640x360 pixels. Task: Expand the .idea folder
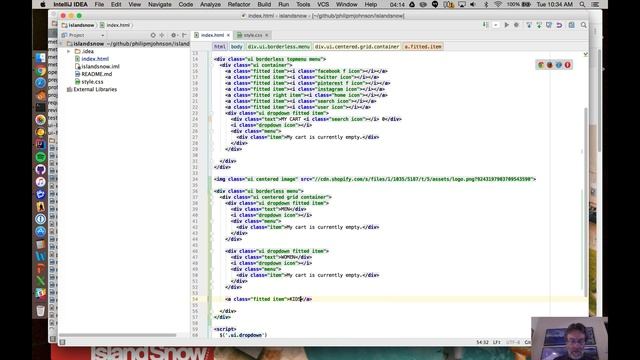(69, 51)
